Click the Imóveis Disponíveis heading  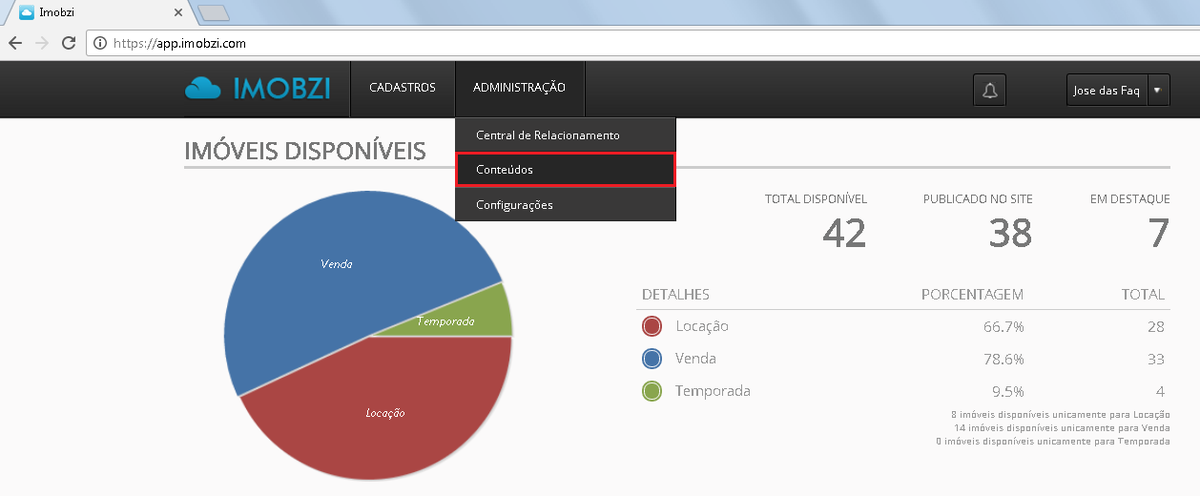tap(305, 151)
